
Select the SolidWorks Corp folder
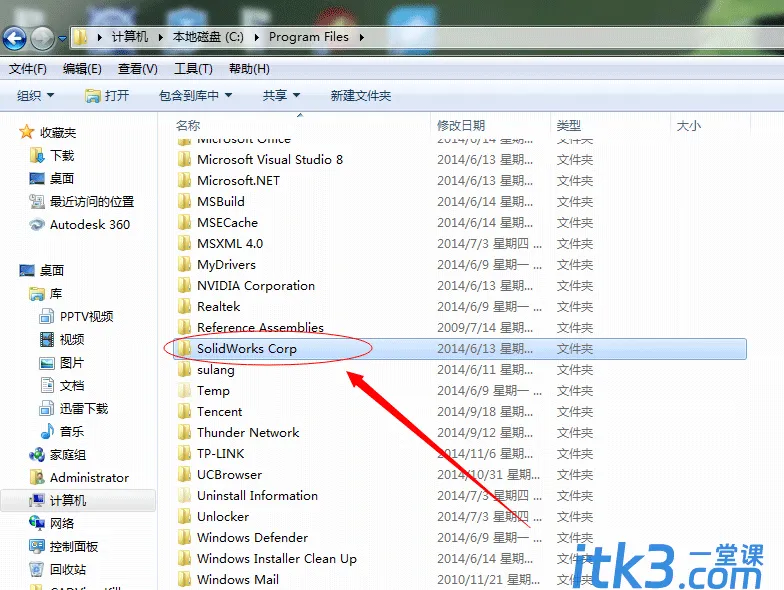tap(460, 348)
